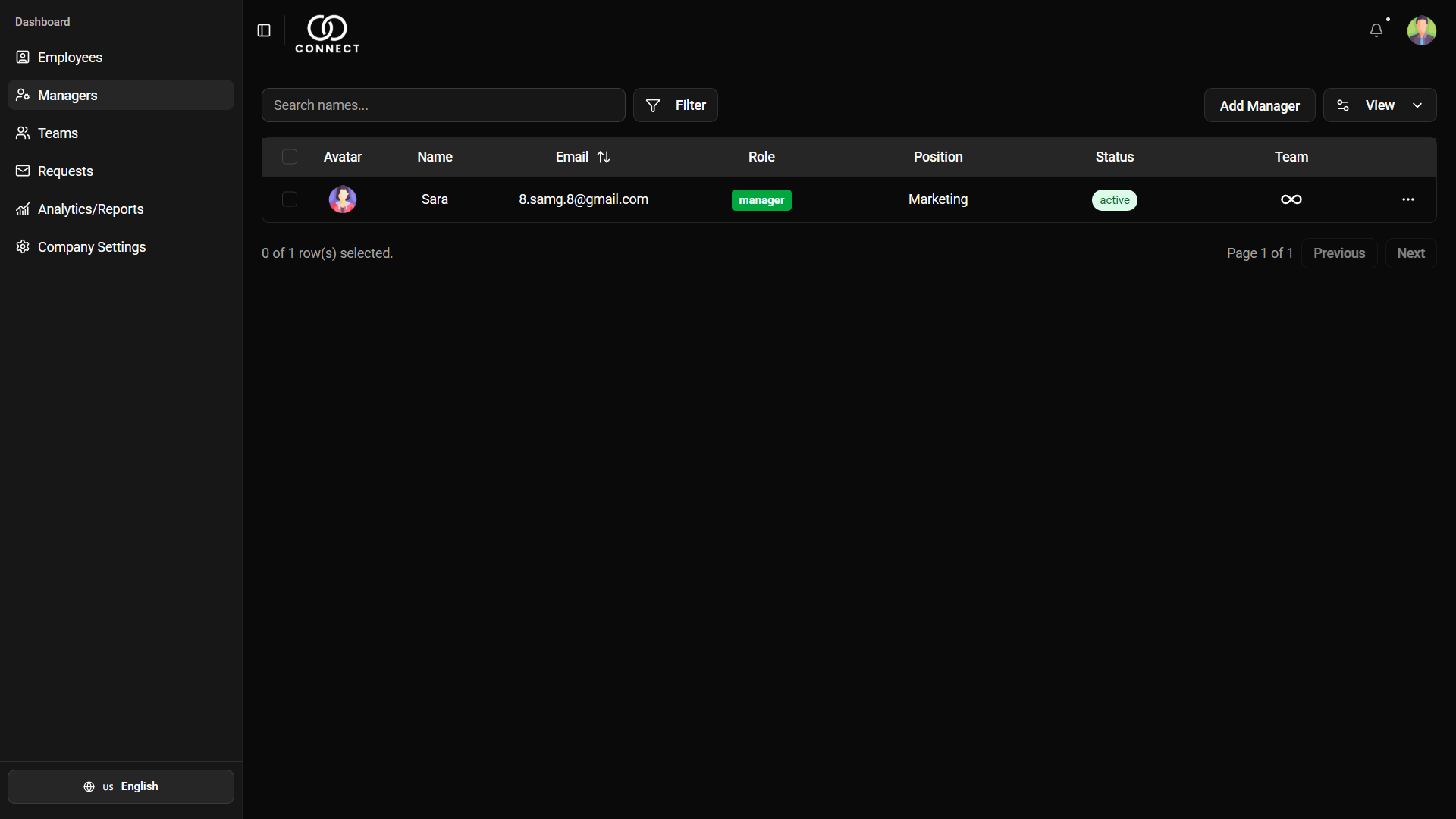Click Sara's avatar thumbnail
1456x819 pixels.
coord(342,199)
